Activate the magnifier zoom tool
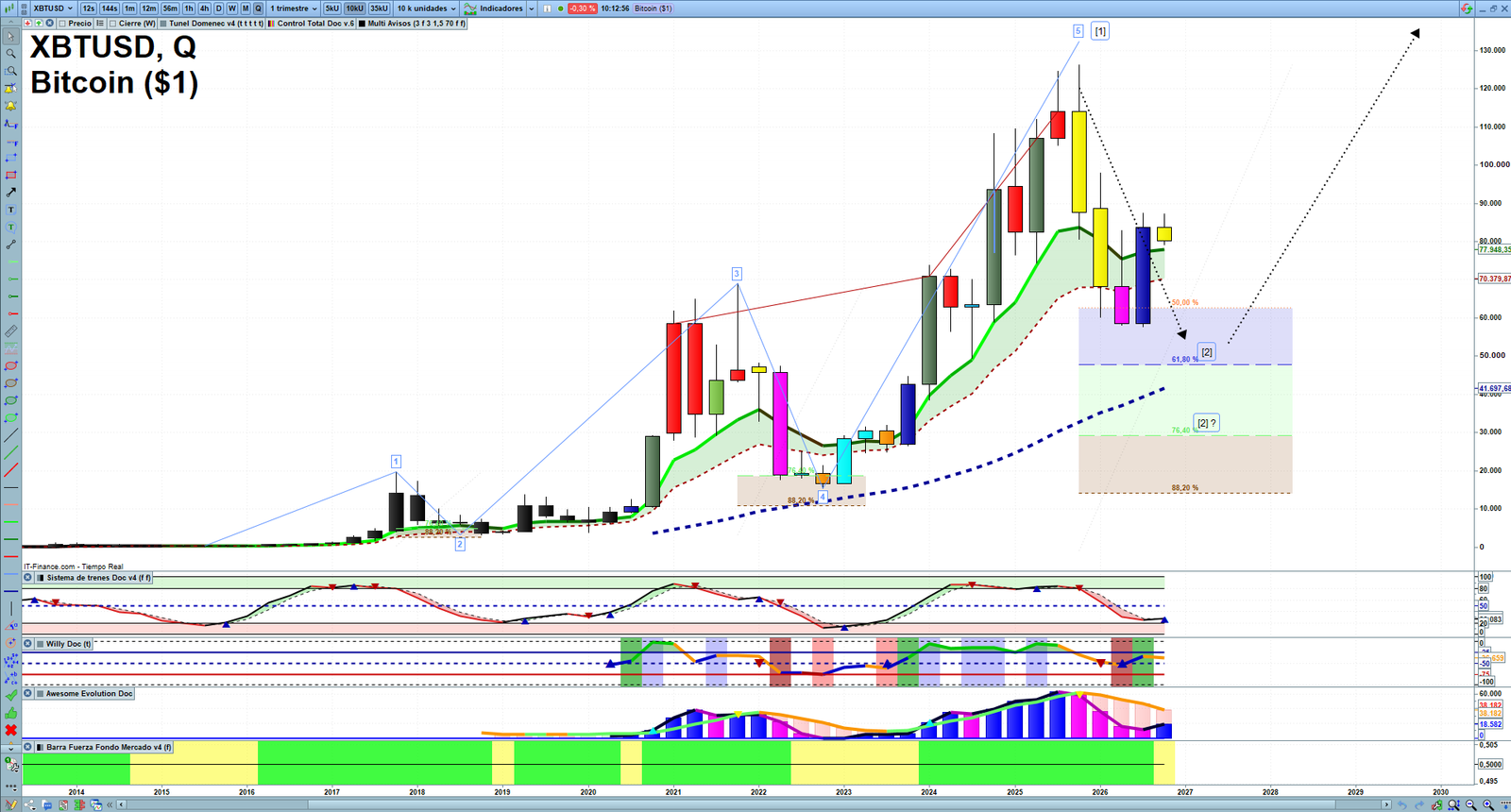The height and width of the screenshot is (812, 1511). pos(10,54)
